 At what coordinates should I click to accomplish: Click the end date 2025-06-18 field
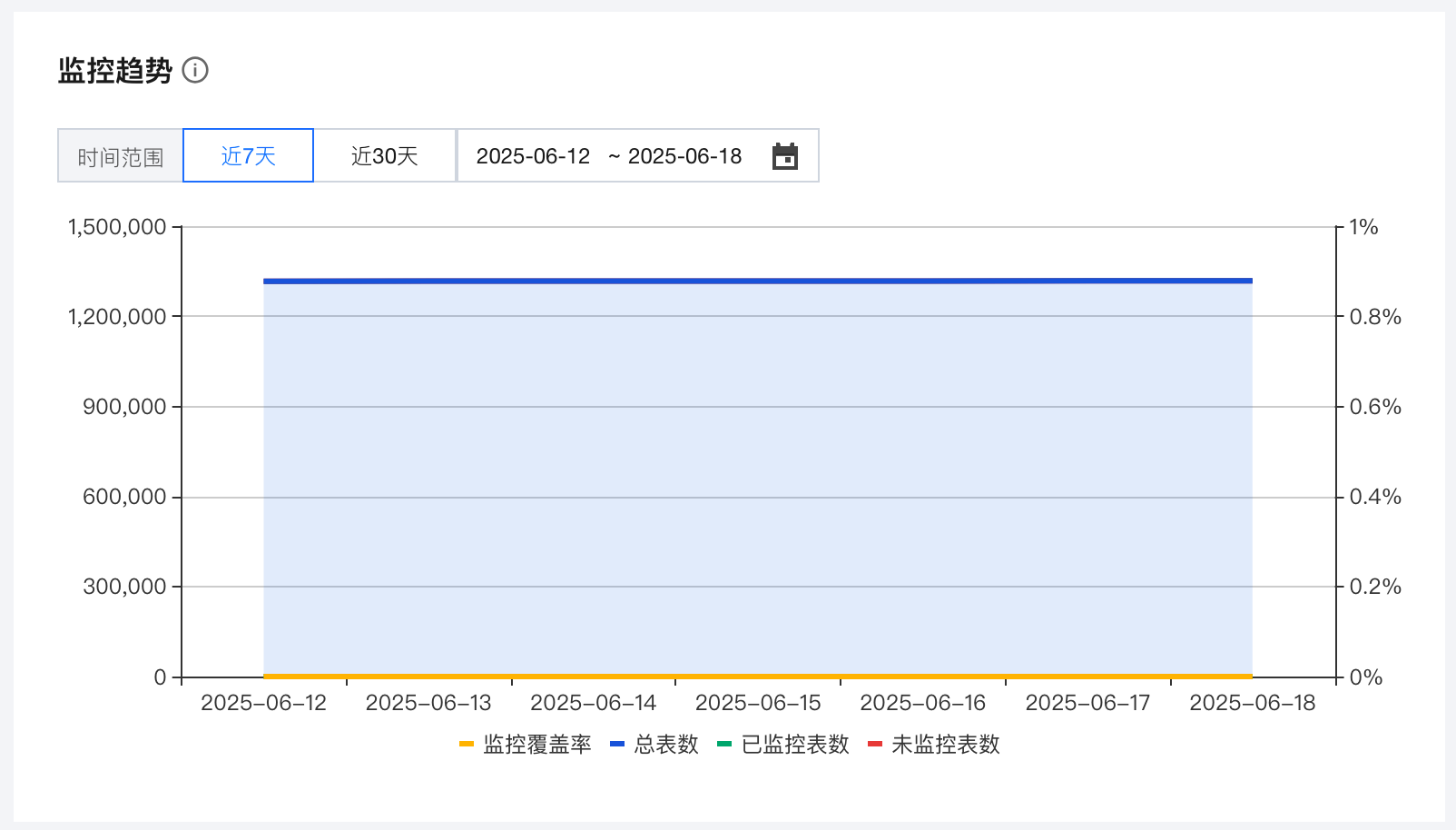point(684,156)
